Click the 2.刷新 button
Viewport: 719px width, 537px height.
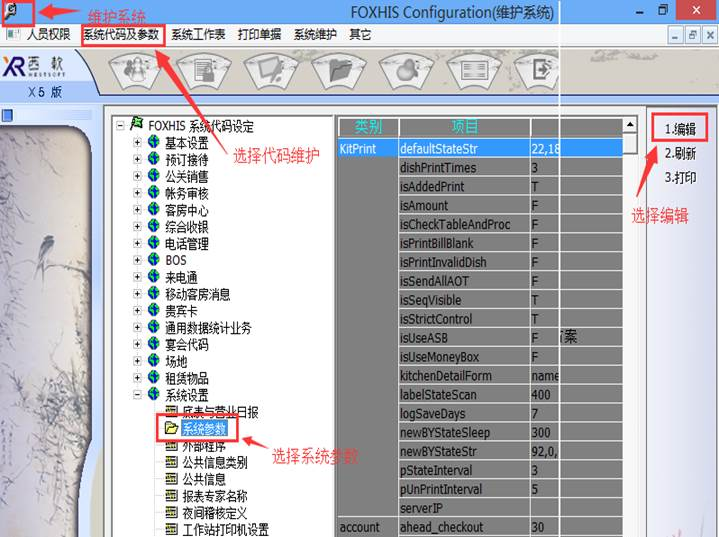[x=680, y=153]
